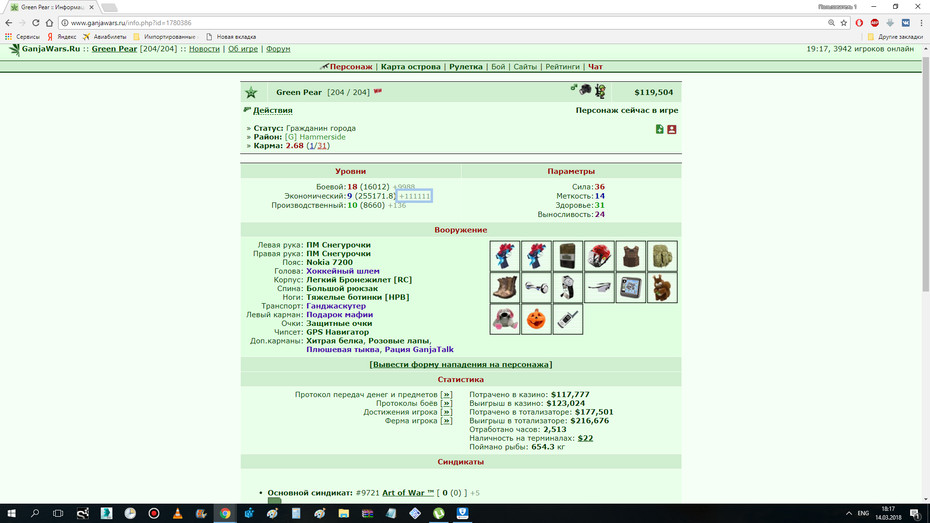Viewport: 930px width, 523px height.
Task: Click the [G] Hammerside district link
Action: tap(315, 137)
